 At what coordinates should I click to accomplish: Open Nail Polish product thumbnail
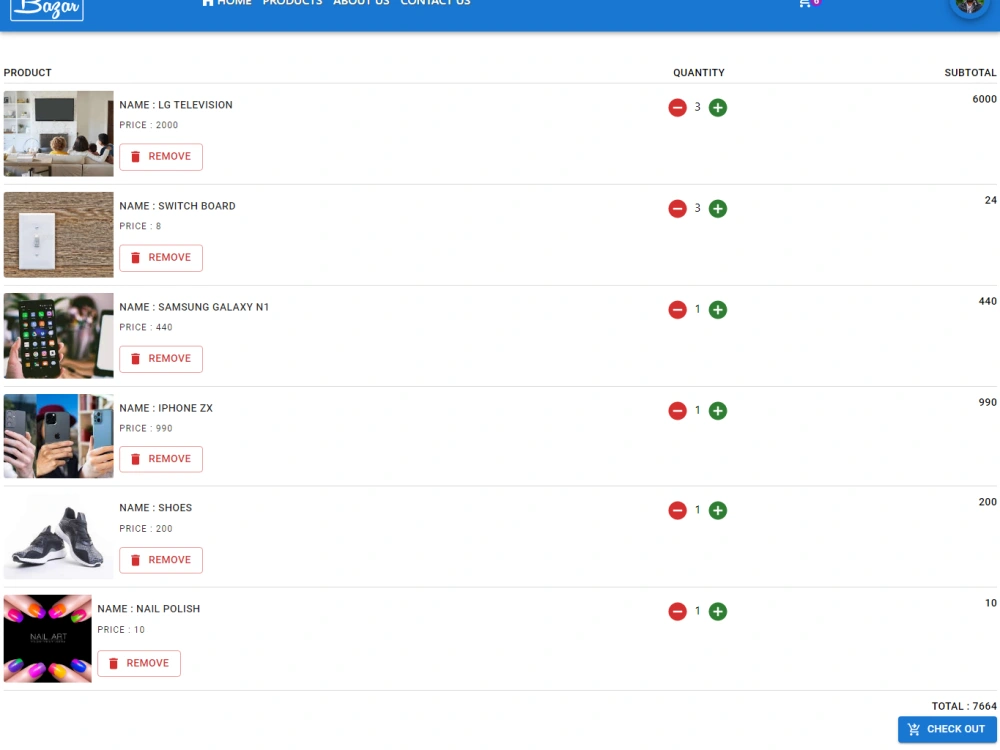[48, 639]
